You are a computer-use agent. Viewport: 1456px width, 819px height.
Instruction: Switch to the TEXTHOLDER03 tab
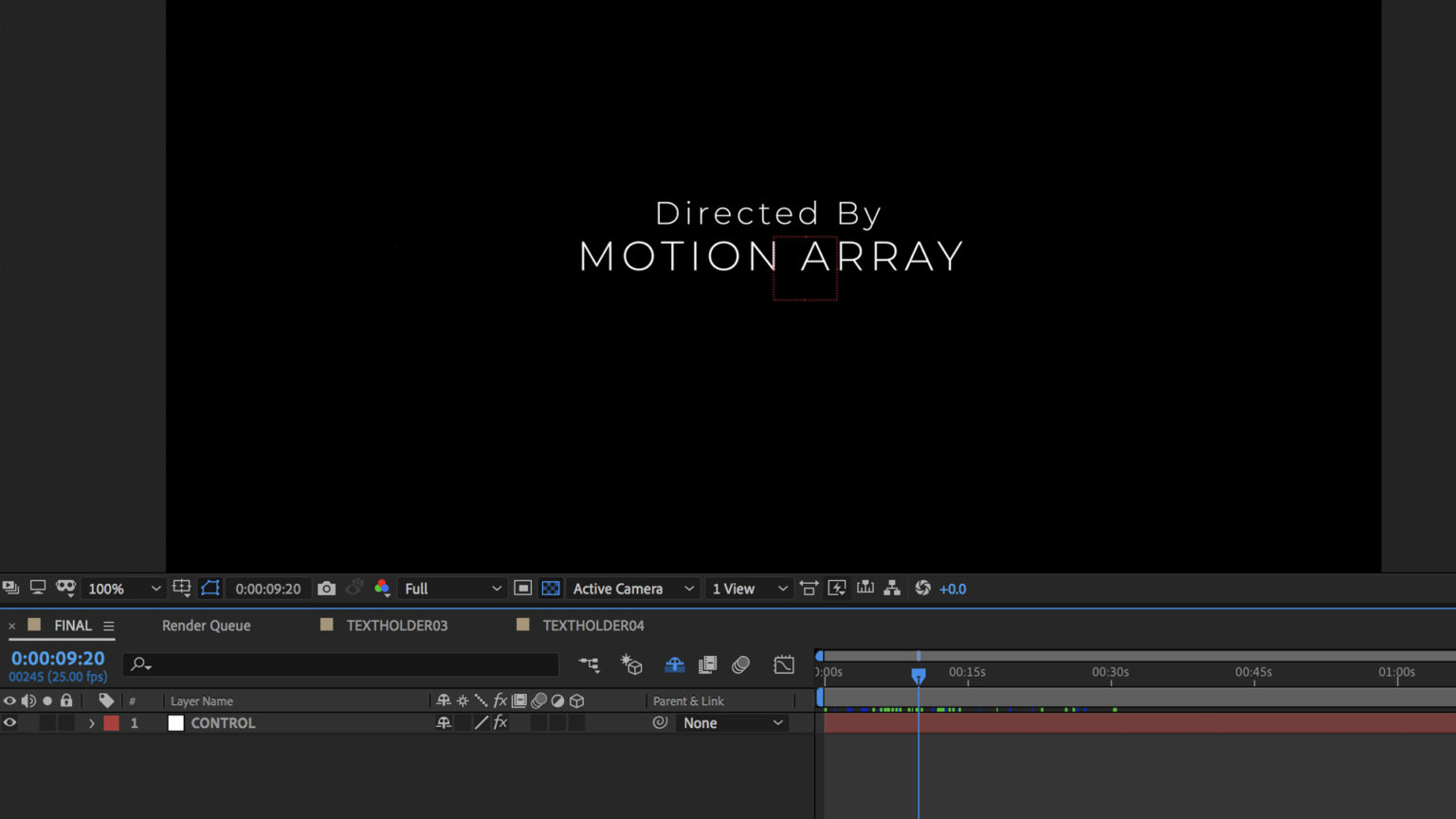(x=396, y=626)
